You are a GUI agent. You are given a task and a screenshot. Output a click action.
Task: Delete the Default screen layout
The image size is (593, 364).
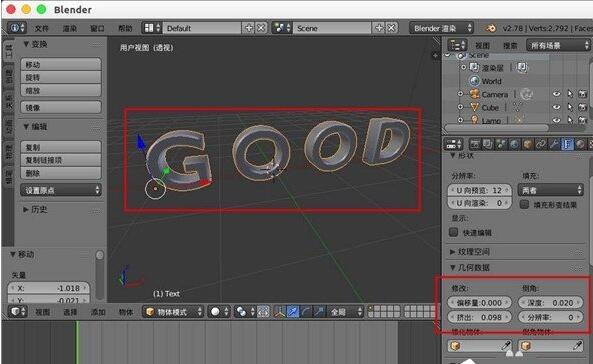[x=261, y=28]
